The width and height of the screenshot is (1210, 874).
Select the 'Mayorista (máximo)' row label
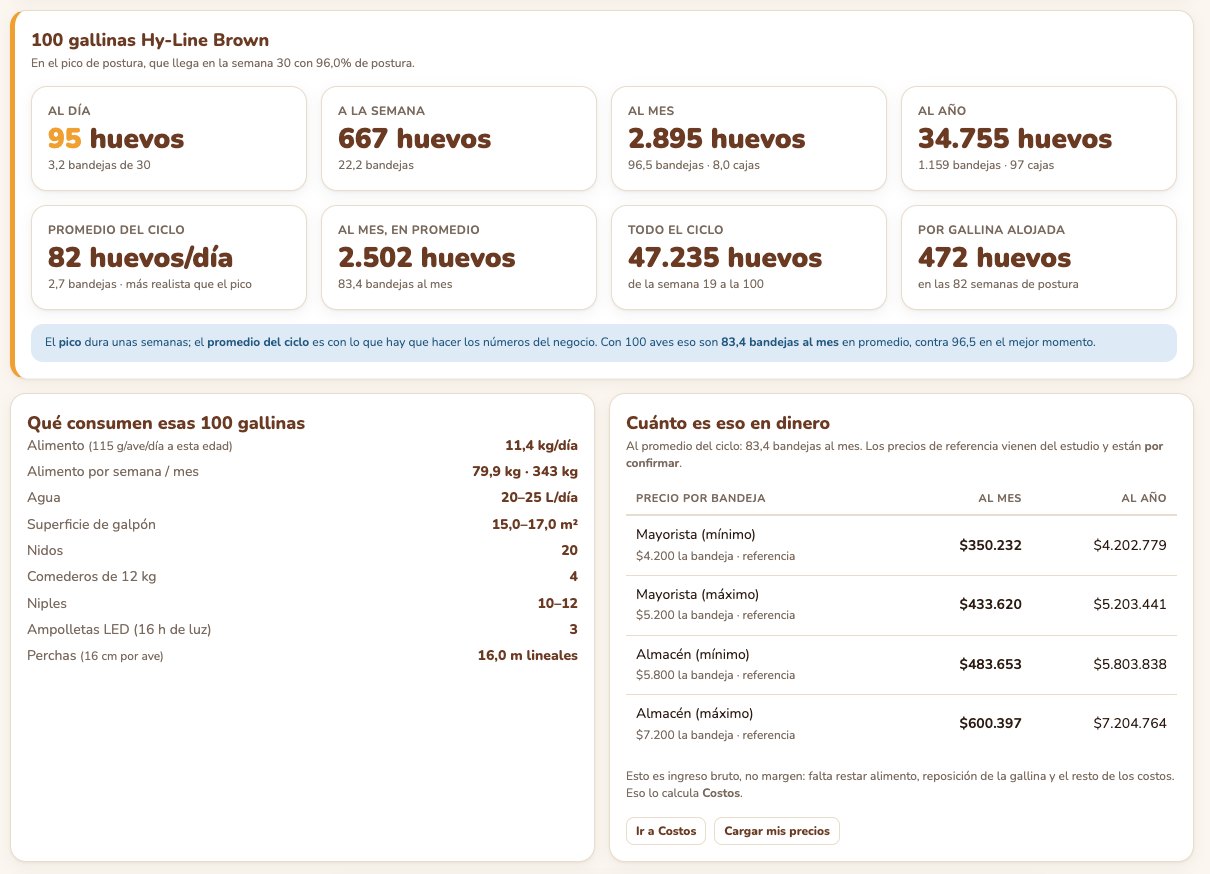click(x=697, y=594)
